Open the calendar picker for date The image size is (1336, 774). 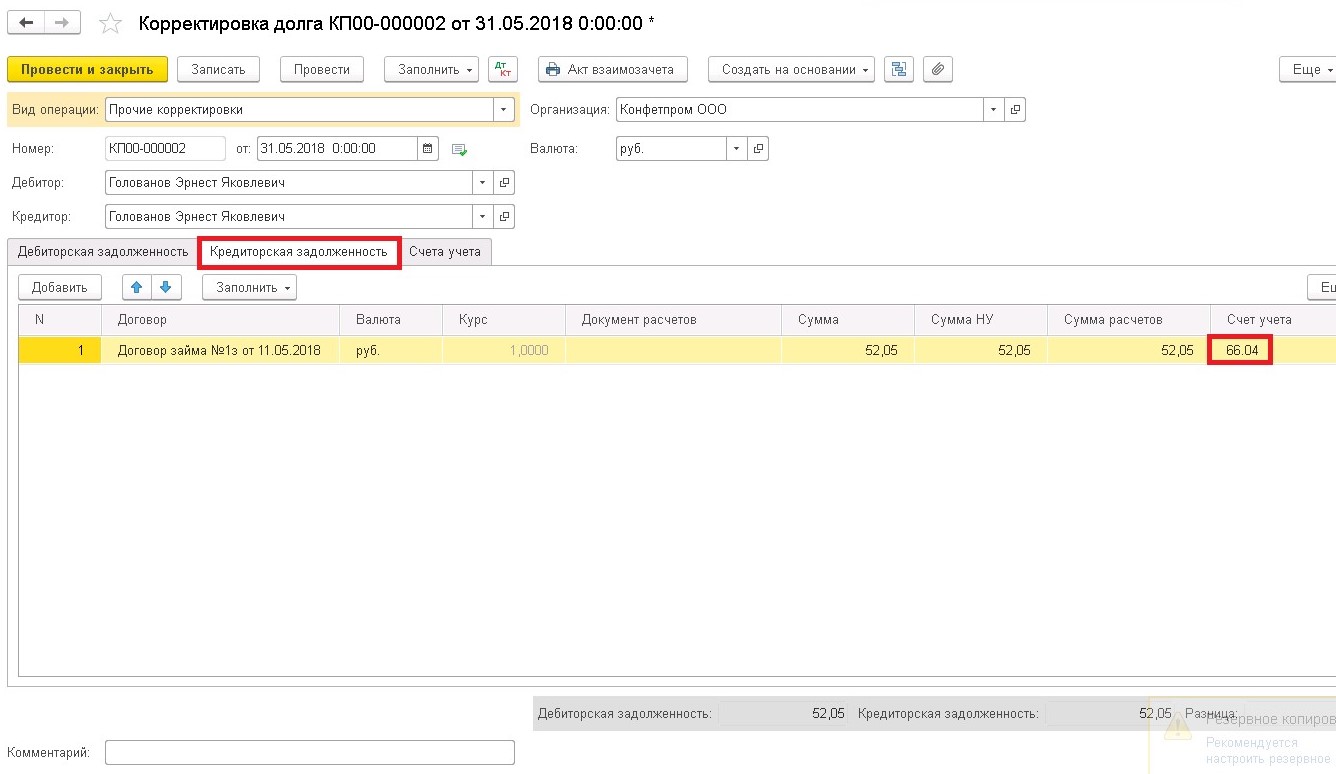(x=428, y=148)
